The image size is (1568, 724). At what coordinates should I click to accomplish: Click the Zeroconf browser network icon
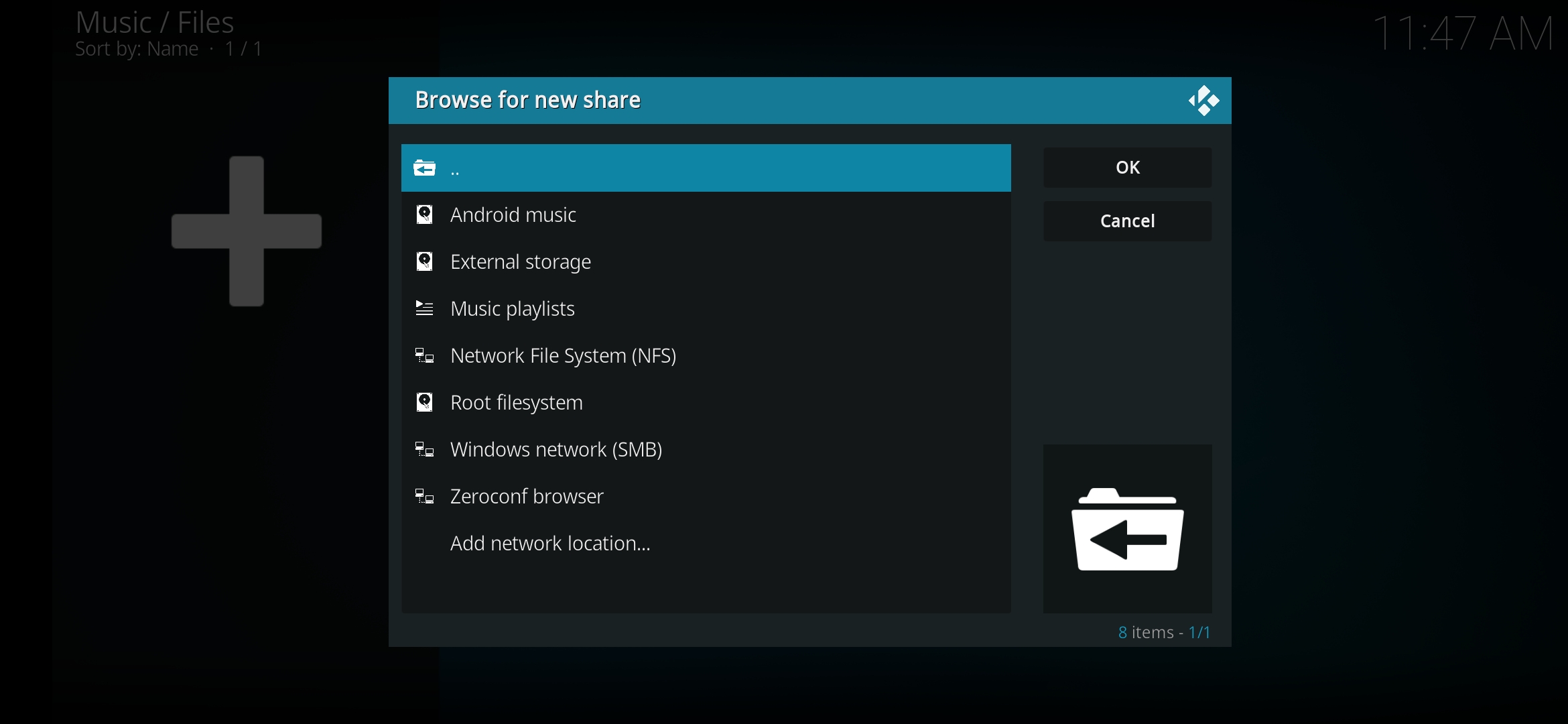click(x=425, y=497)
